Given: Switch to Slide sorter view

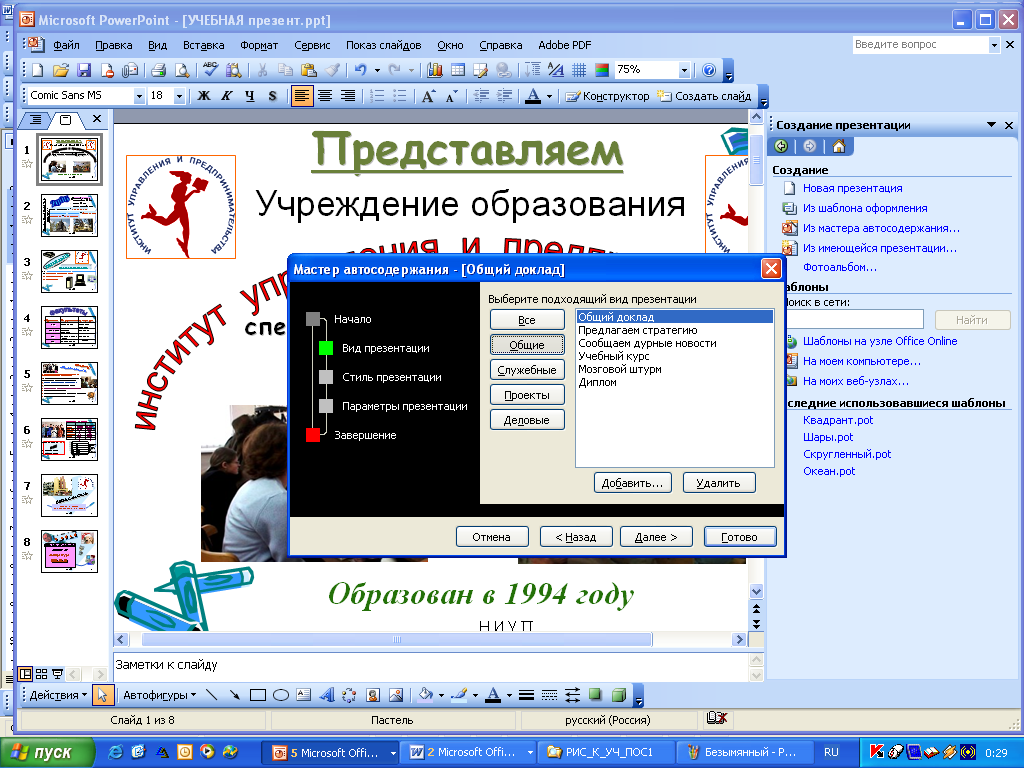Looking at the screenshot, I should [41, 673].
